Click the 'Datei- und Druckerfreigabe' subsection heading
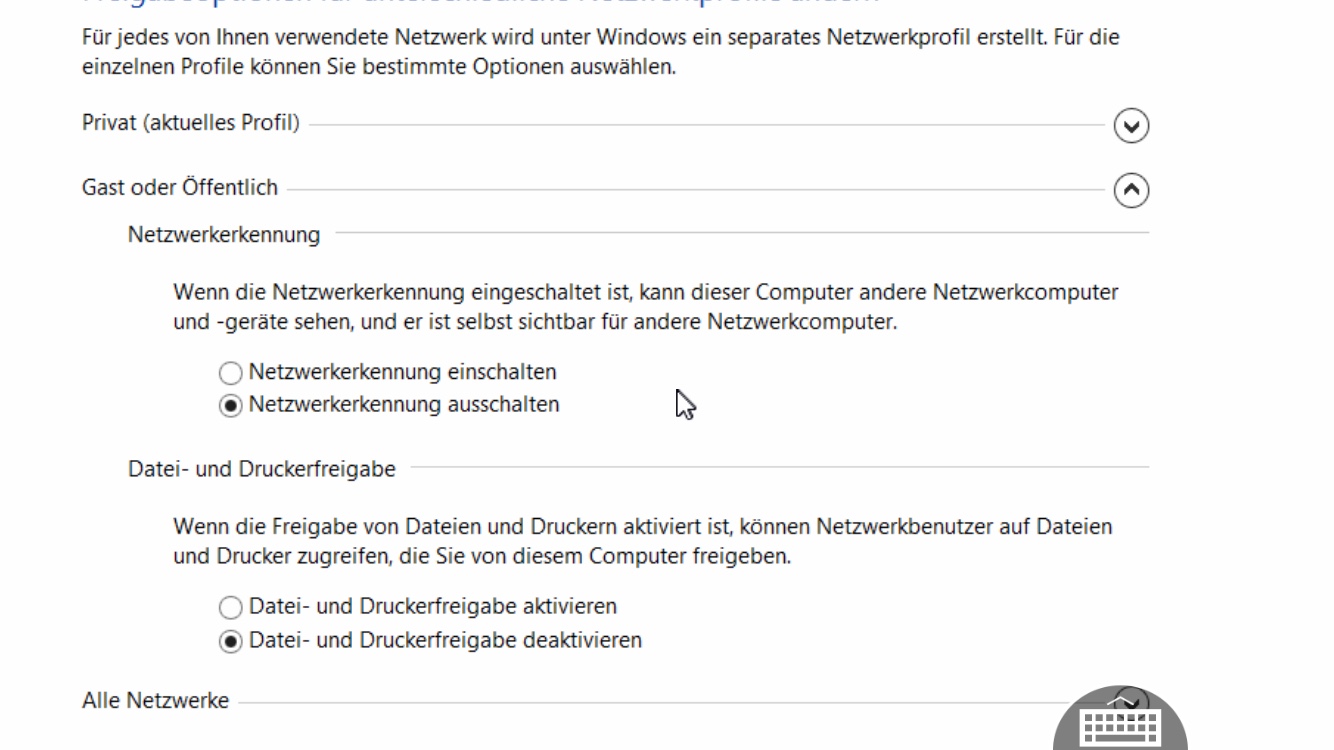1334x750 pixels. click(262, 469)
